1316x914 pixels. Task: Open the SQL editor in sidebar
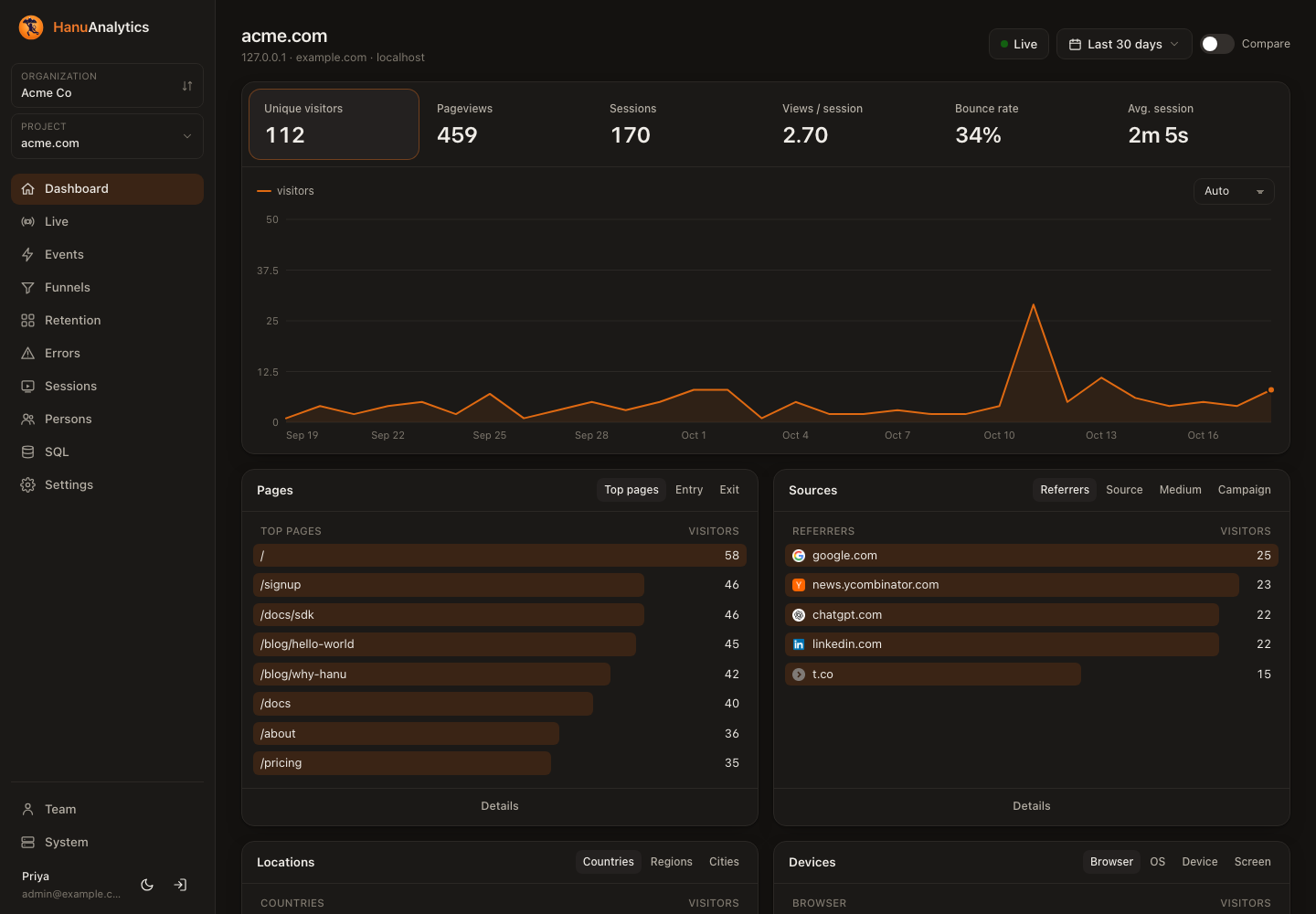coord(107,452)
